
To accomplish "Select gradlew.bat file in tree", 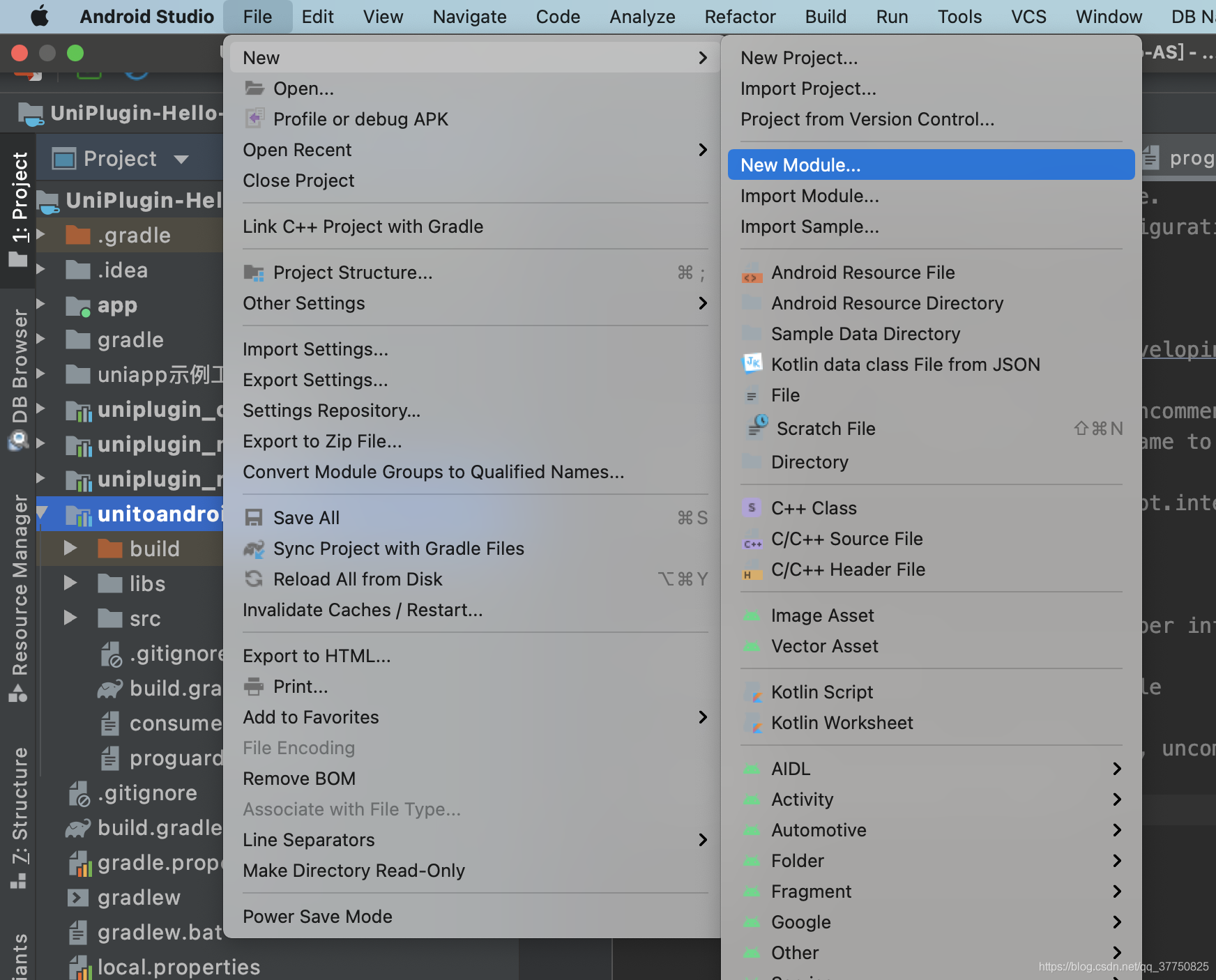I will click(160, 933).
